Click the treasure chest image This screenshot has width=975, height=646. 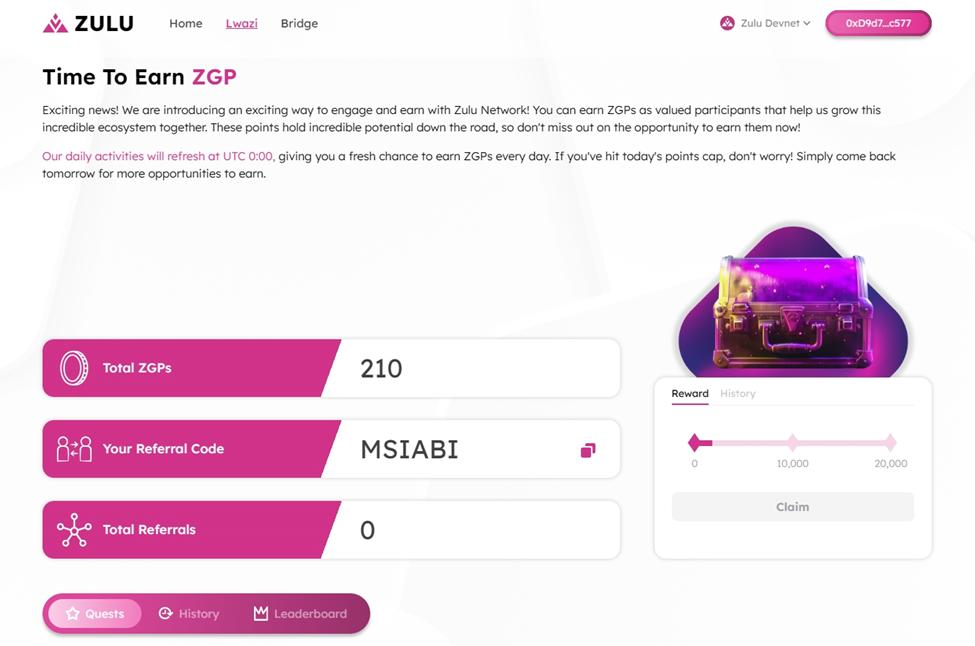point(792,304)
